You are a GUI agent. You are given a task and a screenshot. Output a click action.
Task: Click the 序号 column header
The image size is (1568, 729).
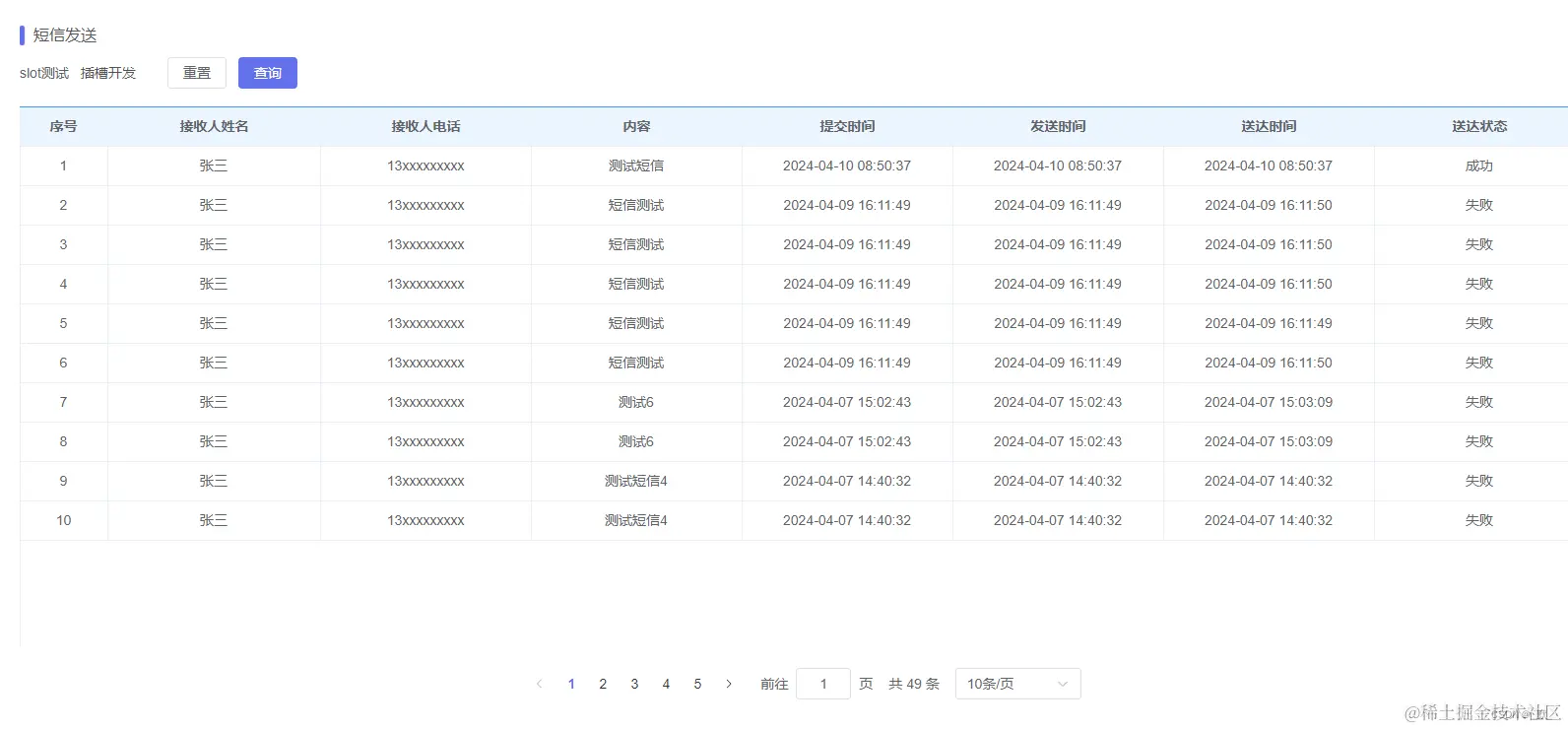point(63,126)
